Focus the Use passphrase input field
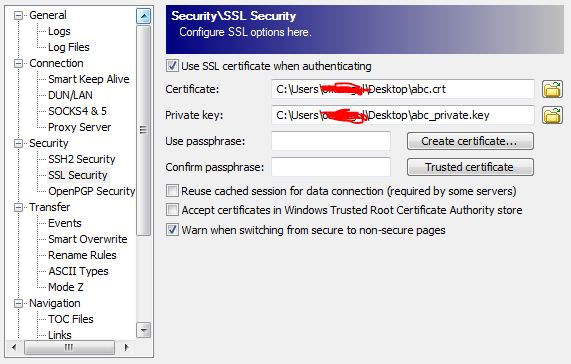The image size is (571, 364). 331,141
